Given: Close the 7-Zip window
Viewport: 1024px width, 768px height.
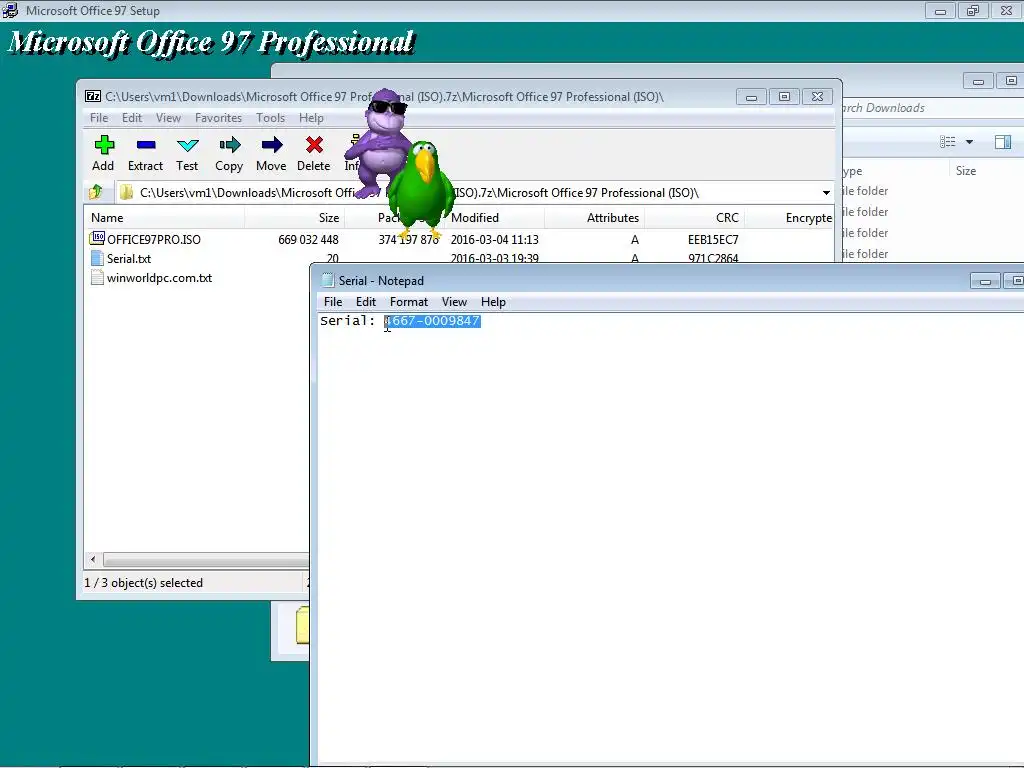Looking at the screenshot, I should click(x=817, y=97).
